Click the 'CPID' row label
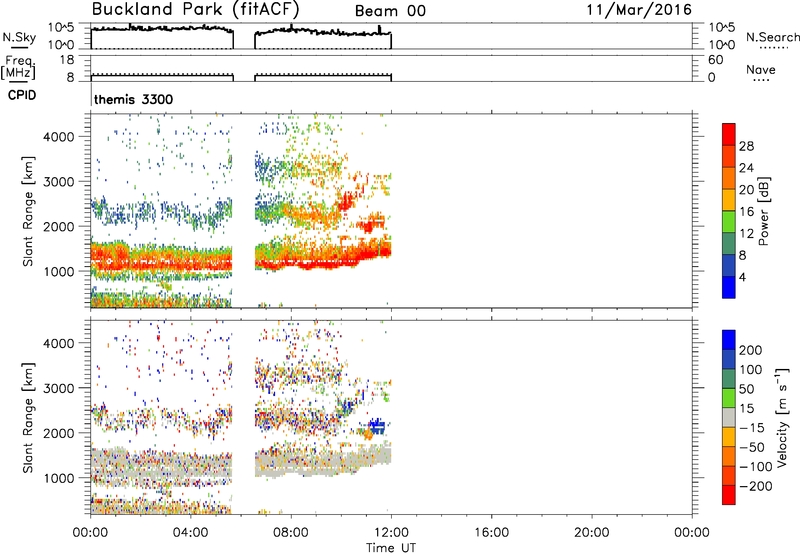Screen dimensions: 800x554 pos(22,95)
